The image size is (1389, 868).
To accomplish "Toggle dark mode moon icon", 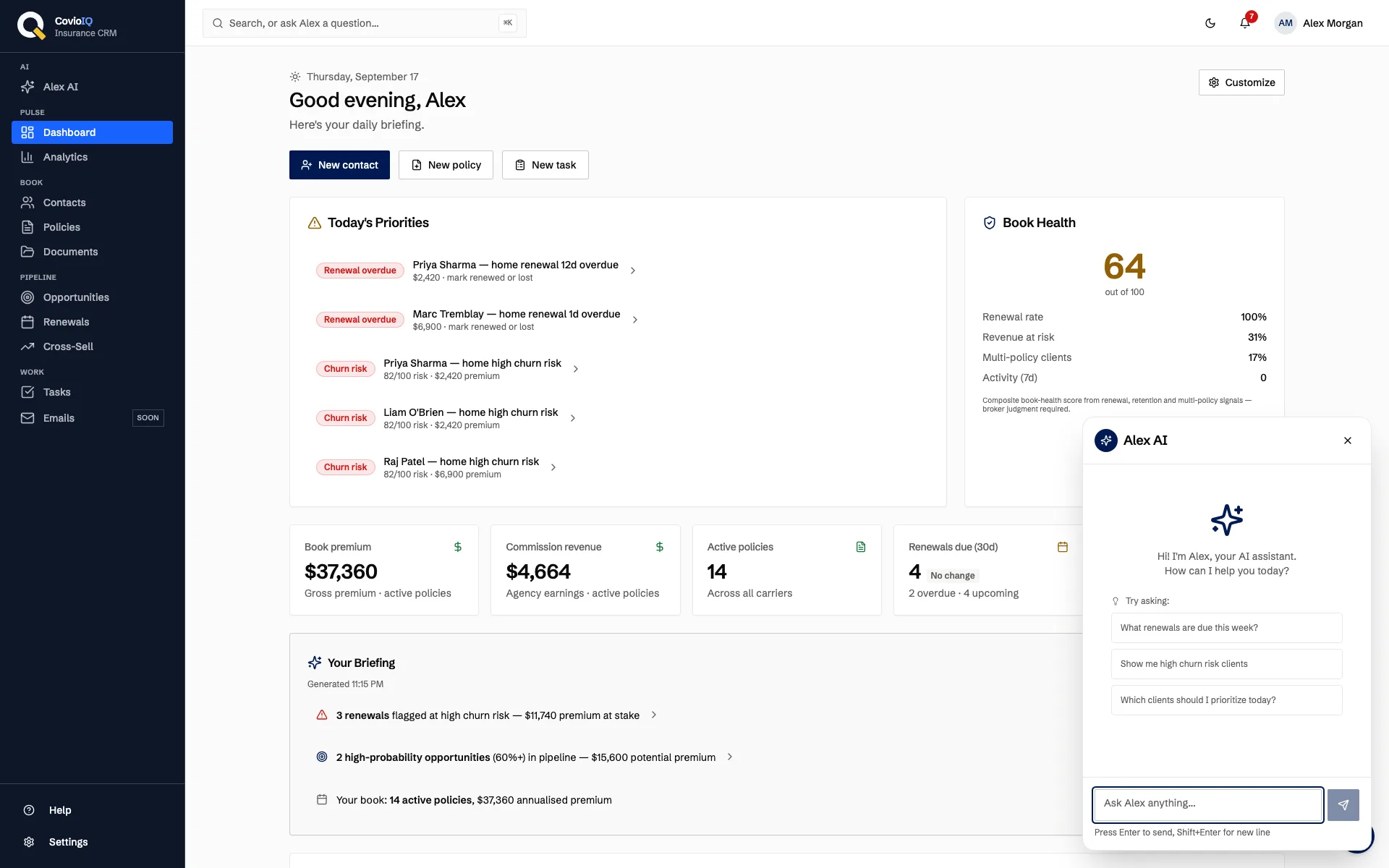I will 1210,23.
